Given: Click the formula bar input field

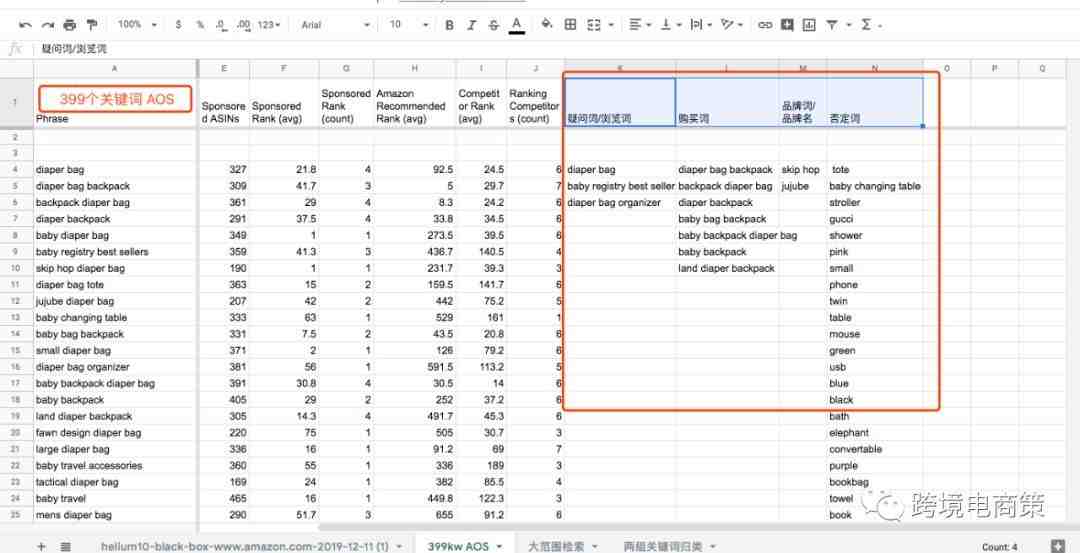Looking at the screenshot, I should 500,48.
